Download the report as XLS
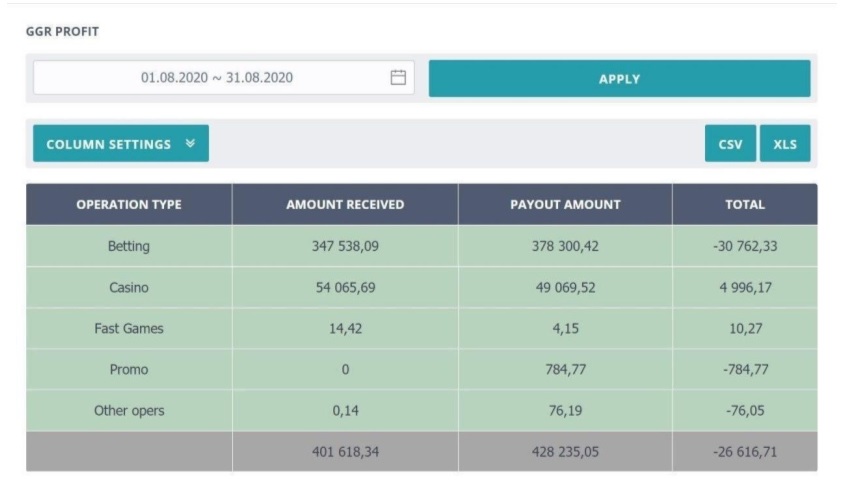Screen dimensions: 847x480 [x=785, y=144]
